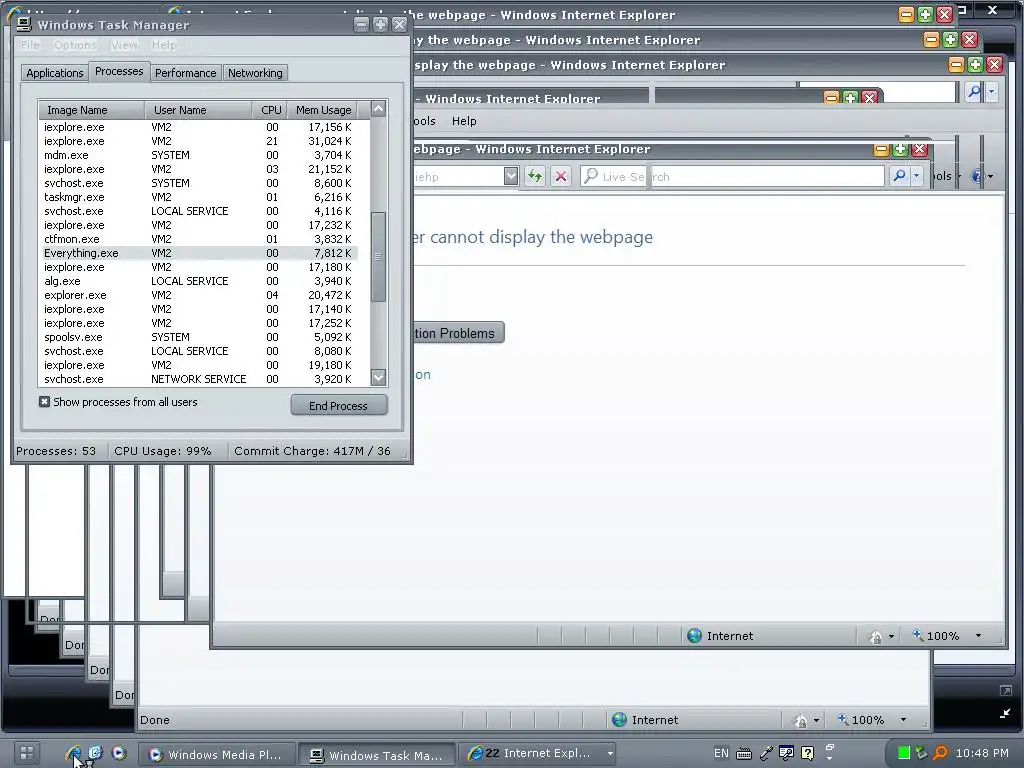Select iexplore.exe row using 31,024 K
1024x768 pixels.
tap(199, 141)
